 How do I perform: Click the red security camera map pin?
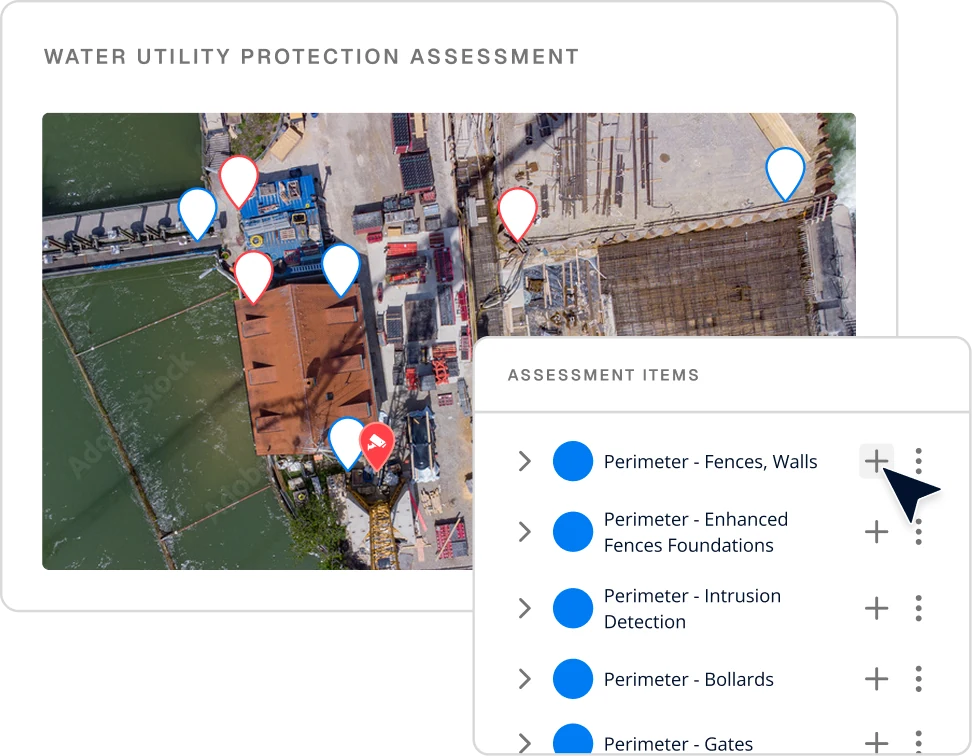click(x=377, y=446)
